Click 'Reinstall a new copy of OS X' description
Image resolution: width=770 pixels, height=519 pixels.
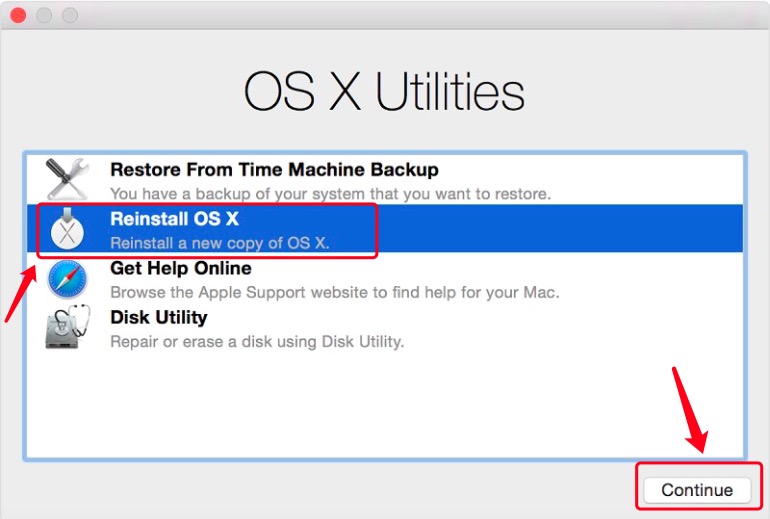(x=220, y=243)
